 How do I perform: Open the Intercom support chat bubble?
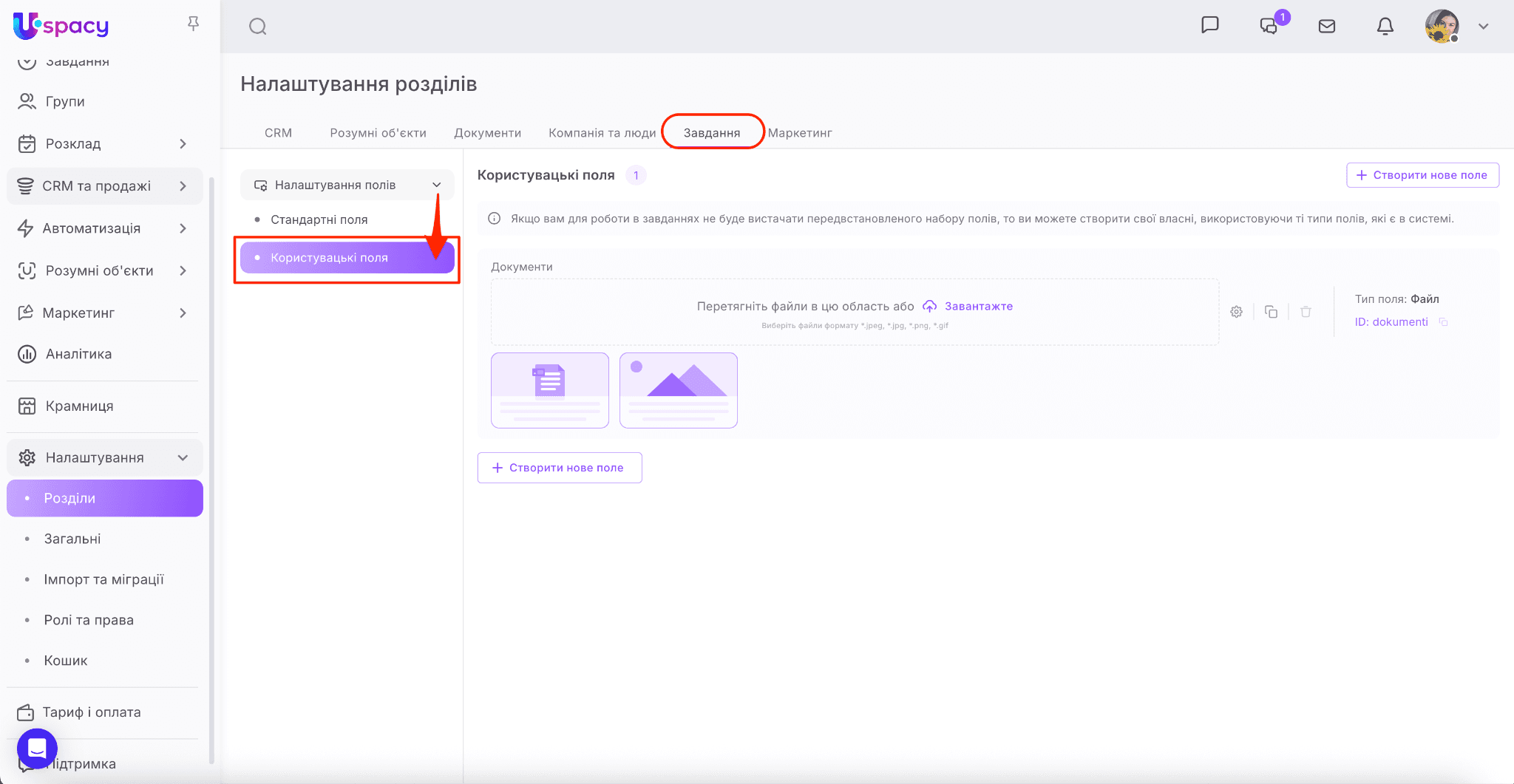coord(37,748)
